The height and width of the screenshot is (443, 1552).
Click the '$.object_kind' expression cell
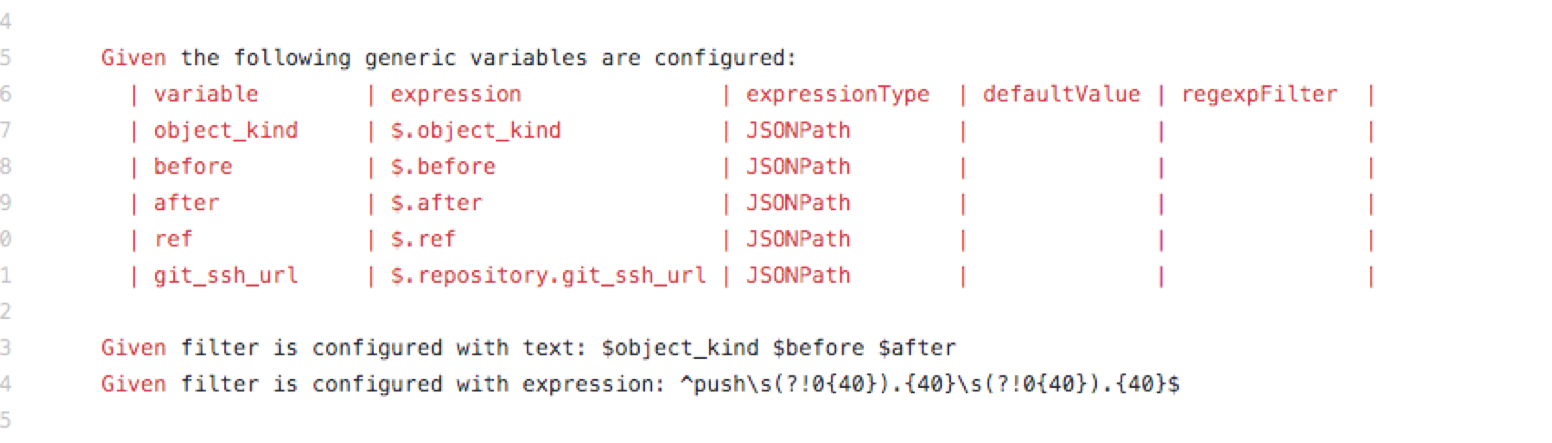(475, 131)
